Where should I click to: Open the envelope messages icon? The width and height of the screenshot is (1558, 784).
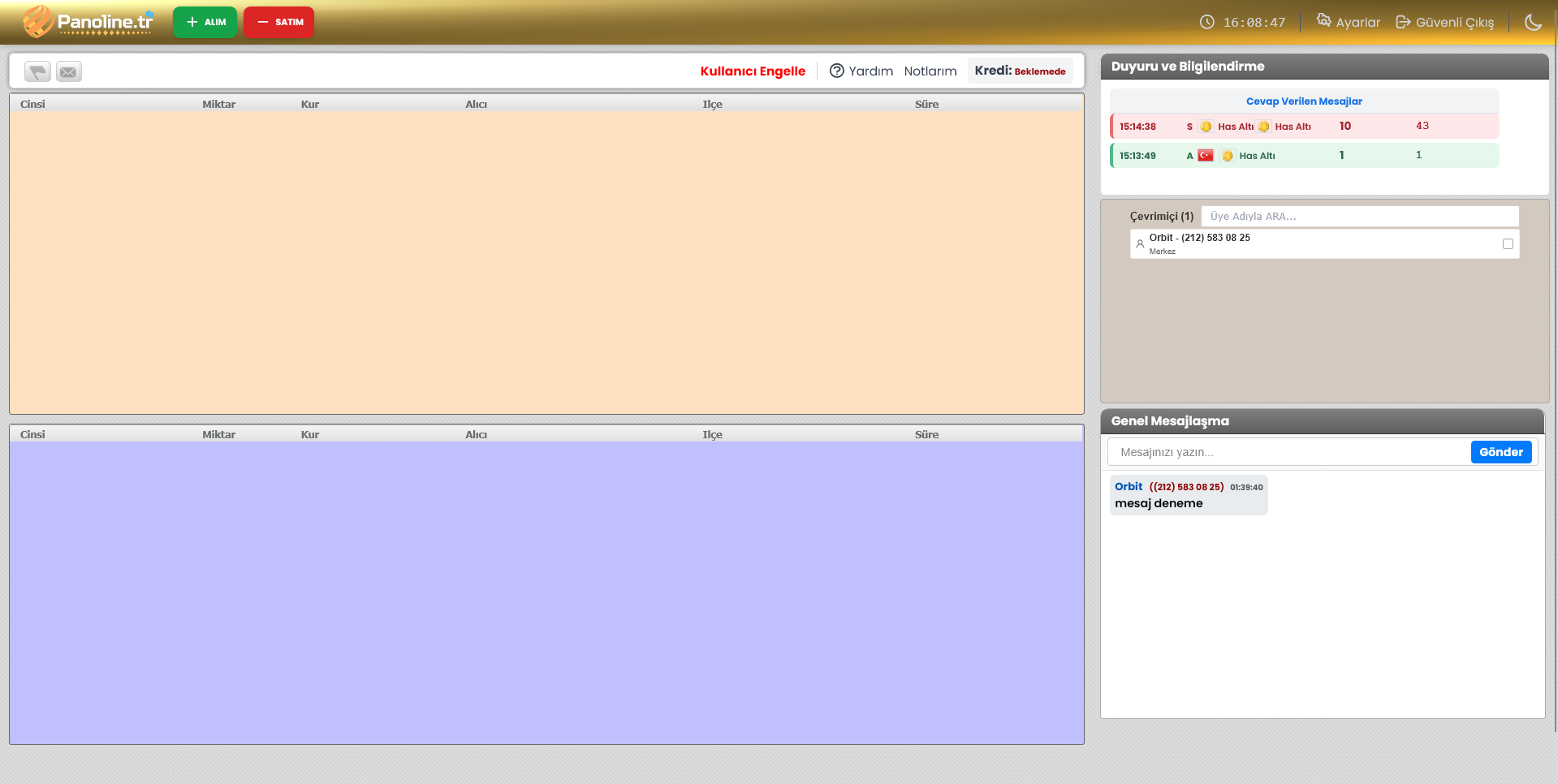pyautogui.click(x=69, y=72)
